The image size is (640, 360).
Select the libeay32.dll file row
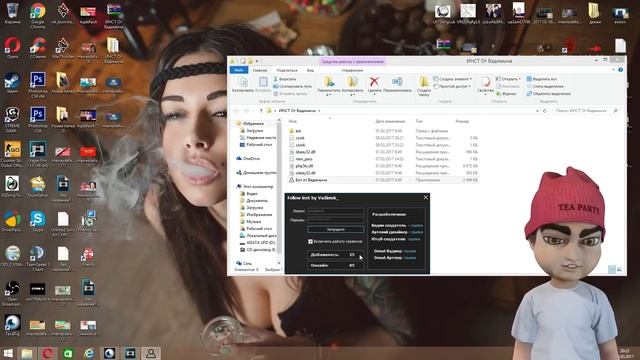(x=383, y=152)
